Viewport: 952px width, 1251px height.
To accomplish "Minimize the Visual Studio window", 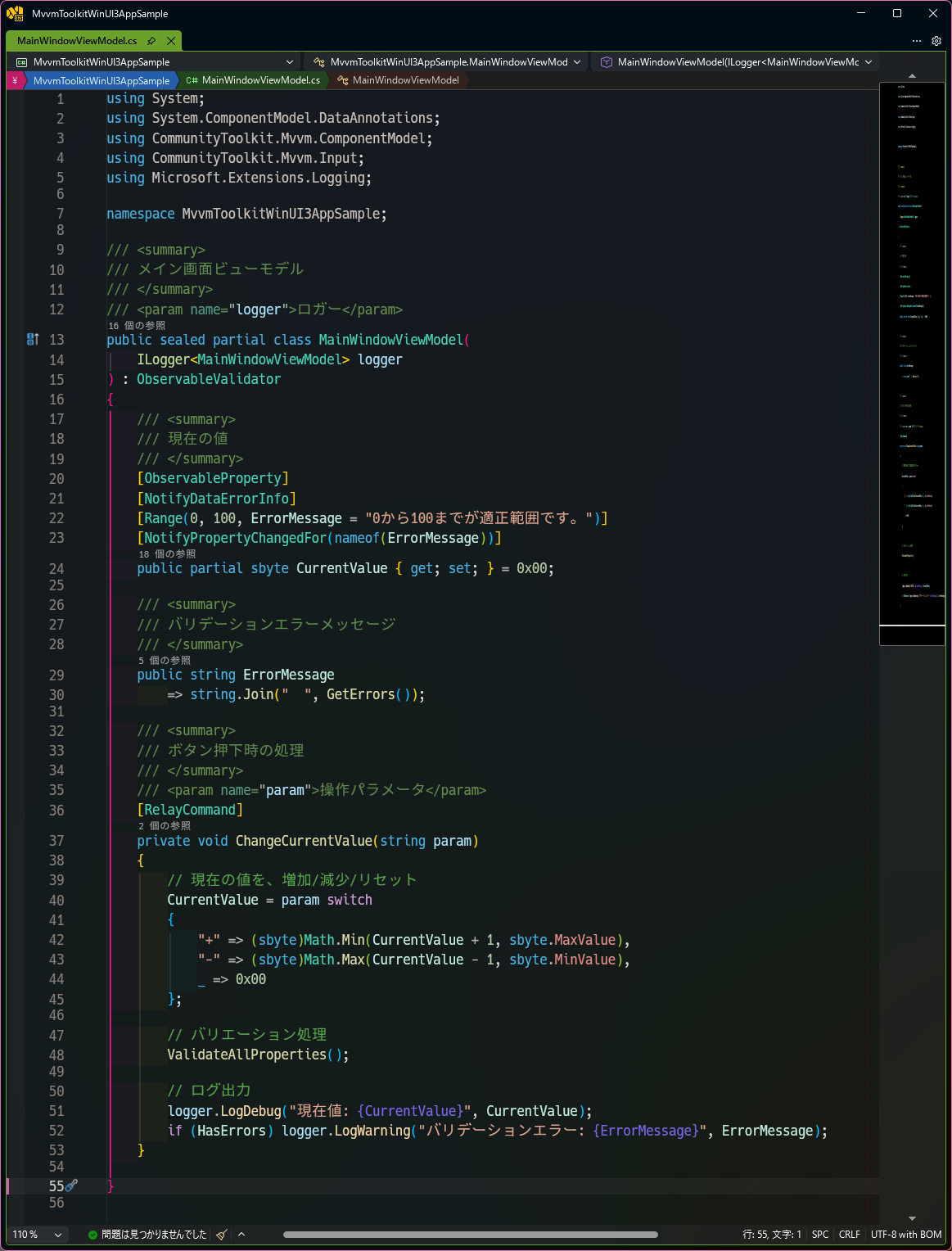I will pos(861,13).
